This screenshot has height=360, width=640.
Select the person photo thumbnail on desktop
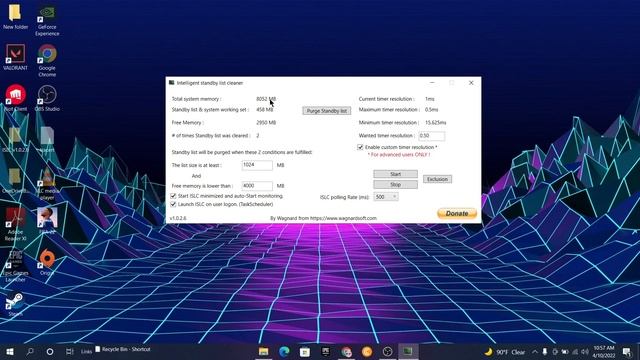(x=47, y=220)
